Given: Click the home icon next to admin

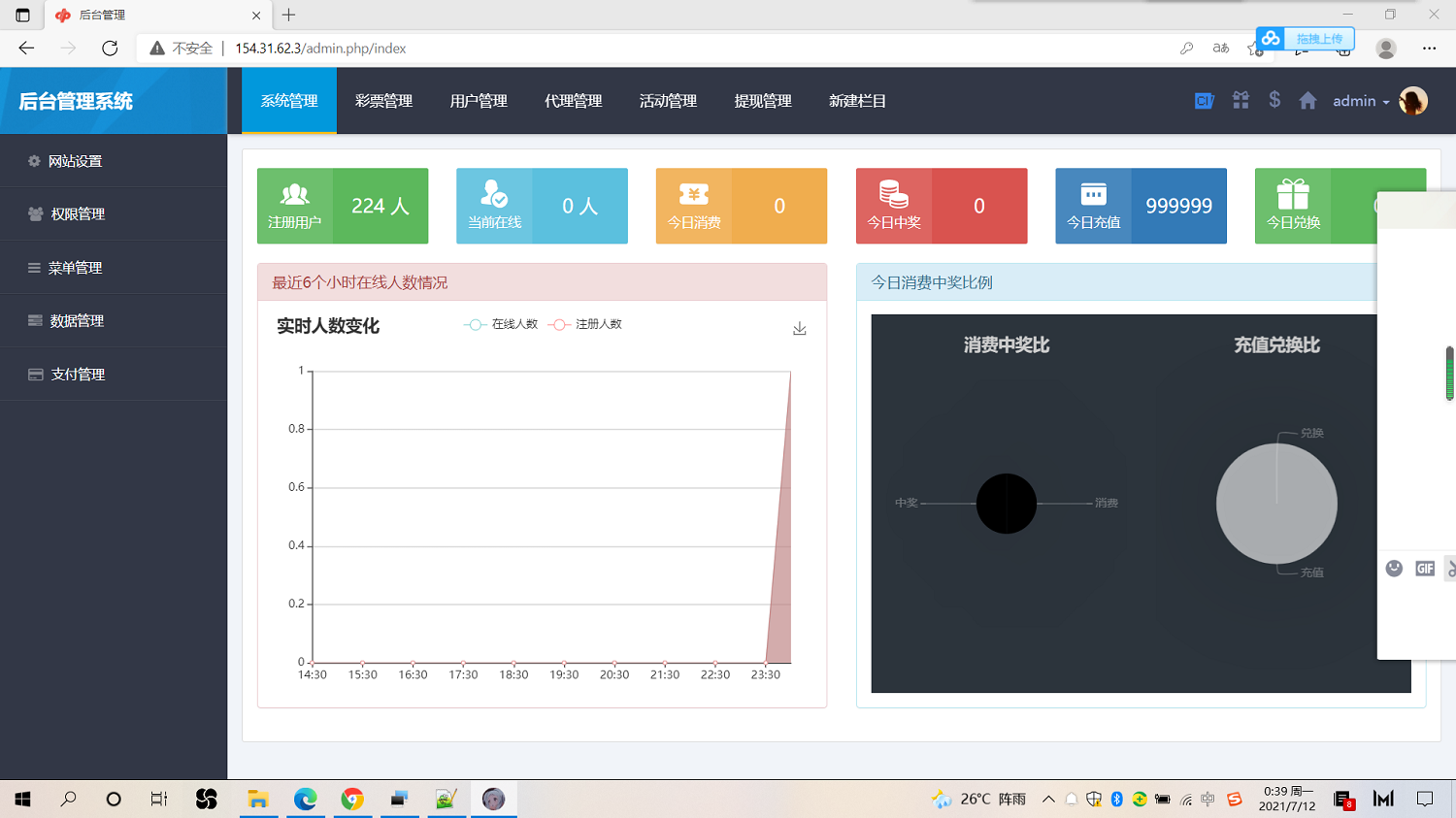Looking at the screenshot, I should (1306, 100).
